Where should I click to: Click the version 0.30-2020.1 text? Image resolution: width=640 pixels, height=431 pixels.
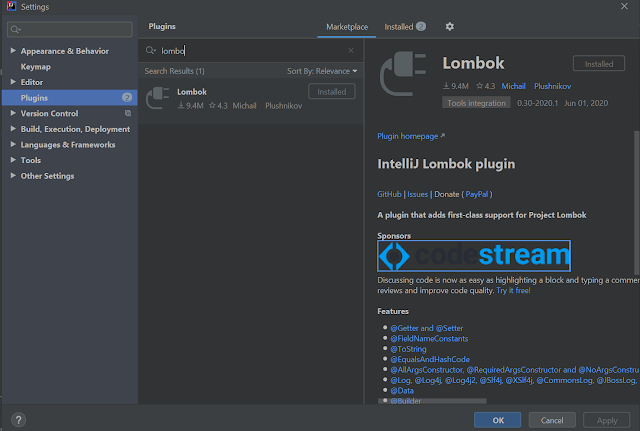pyautogui.click(x=537, y=103)
